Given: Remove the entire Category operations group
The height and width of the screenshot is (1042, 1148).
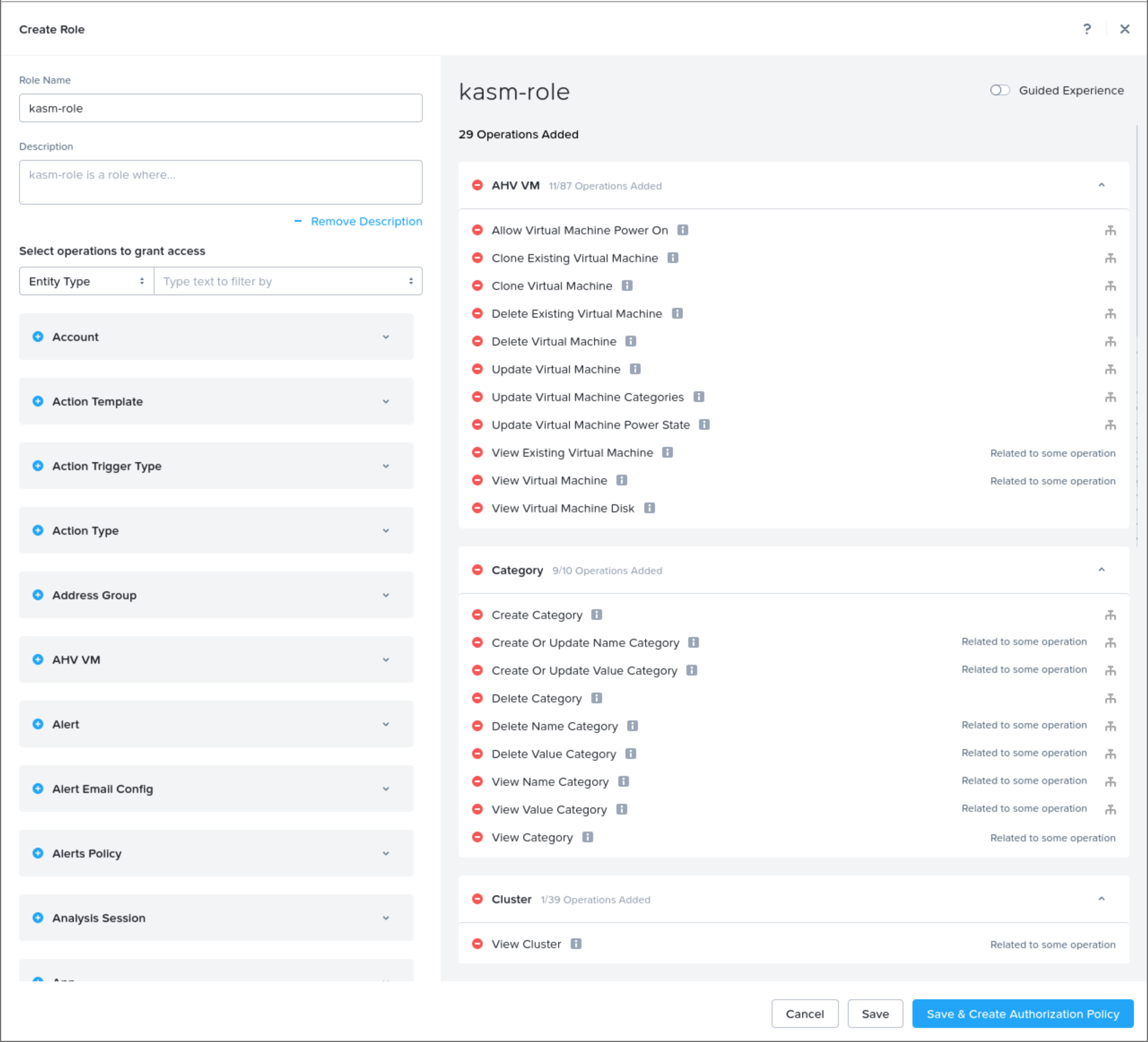Looking at the screenshot, I should point(477,570).
